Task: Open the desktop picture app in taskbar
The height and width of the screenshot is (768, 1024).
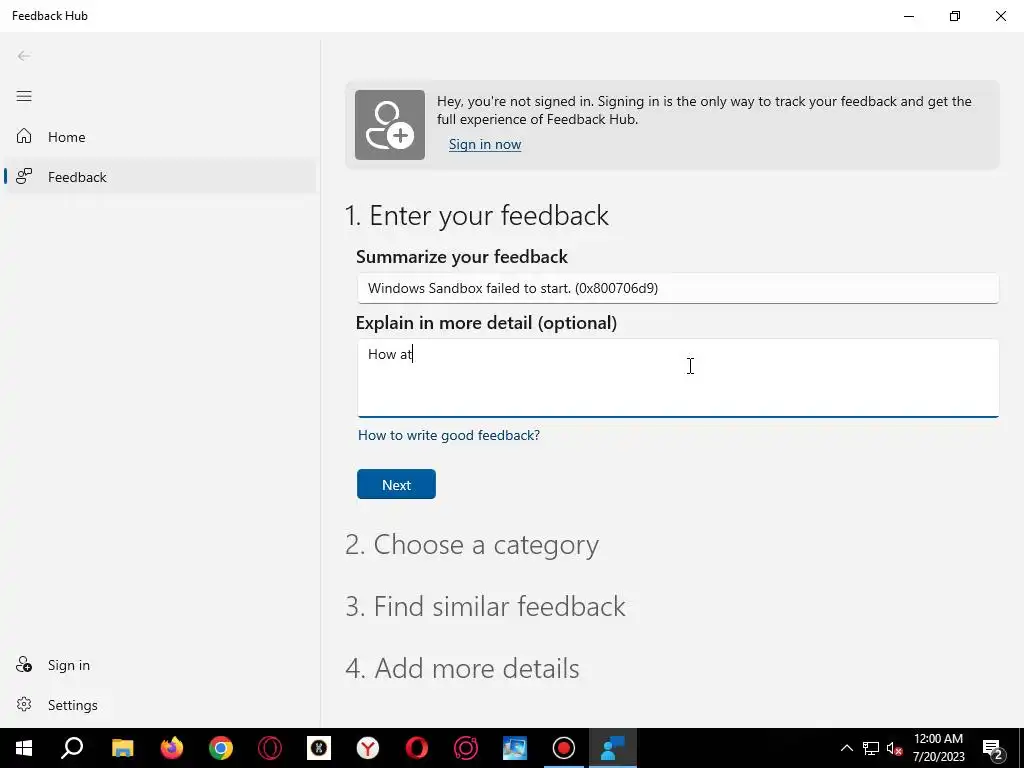Action: pos(515,748)
